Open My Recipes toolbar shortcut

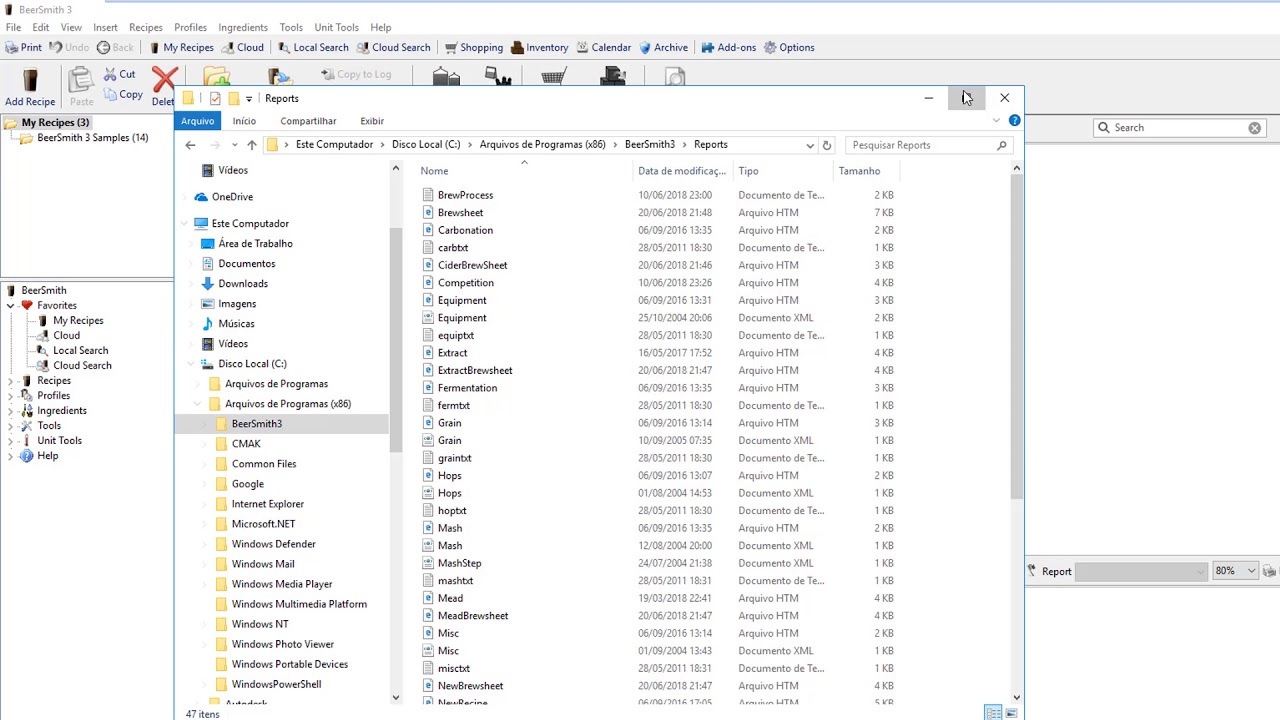click(181, 47)
